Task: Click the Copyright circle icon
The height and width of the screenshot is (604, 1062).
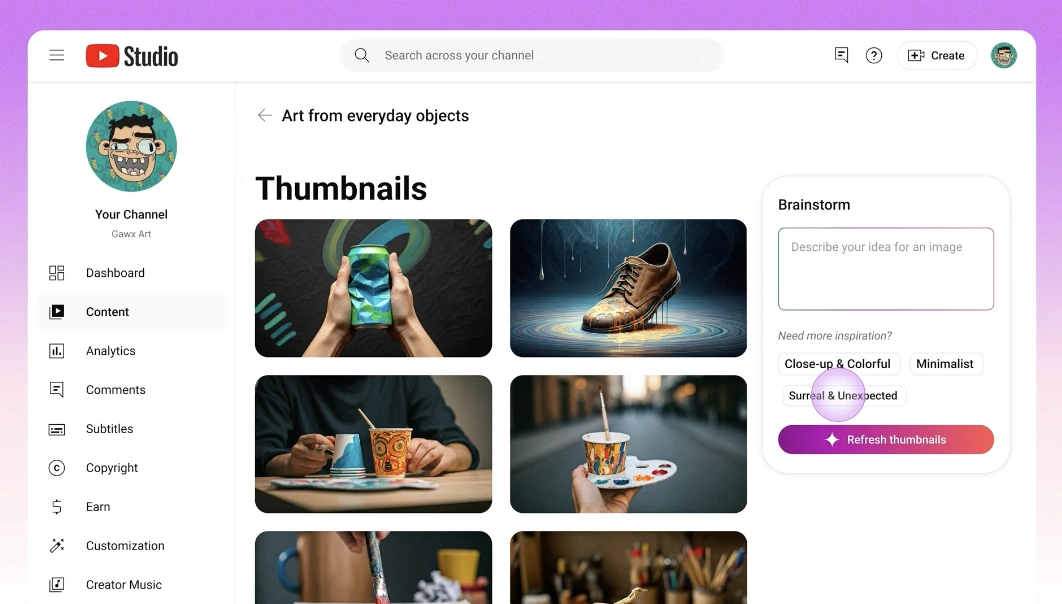Action: tap(57, 468)
